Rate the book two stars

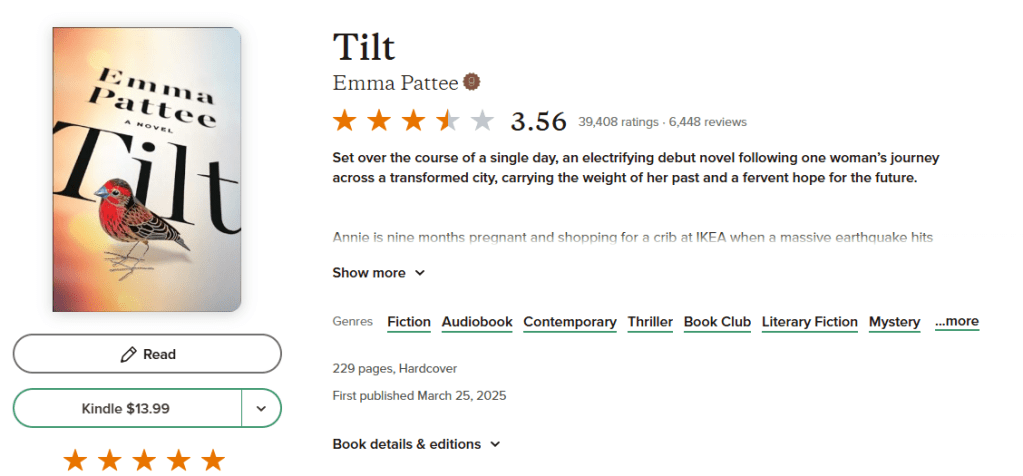(109, 460)
